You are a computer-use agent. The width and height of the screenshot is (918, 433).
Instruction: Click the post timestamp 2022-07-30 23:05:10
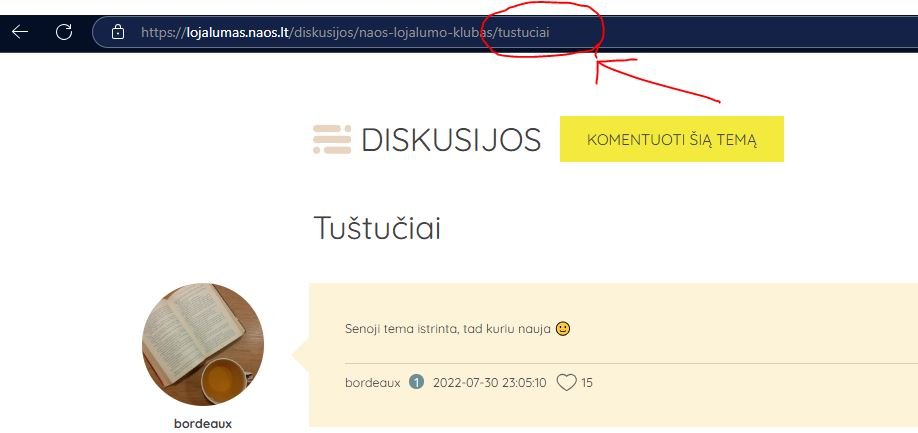(489, 383)
